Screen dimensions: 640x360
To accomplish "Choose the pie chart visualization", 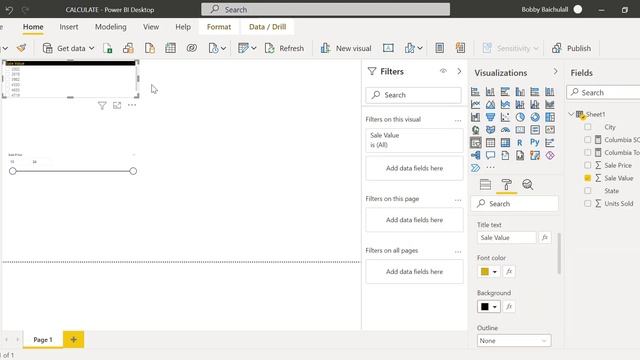I will (x=520, y=117).
